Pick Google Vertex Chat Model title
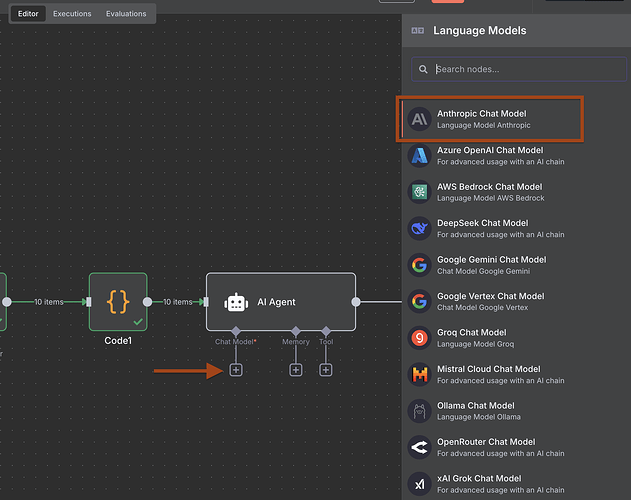The width and height of the screenshot is (631, 500). tap(491, 296)
